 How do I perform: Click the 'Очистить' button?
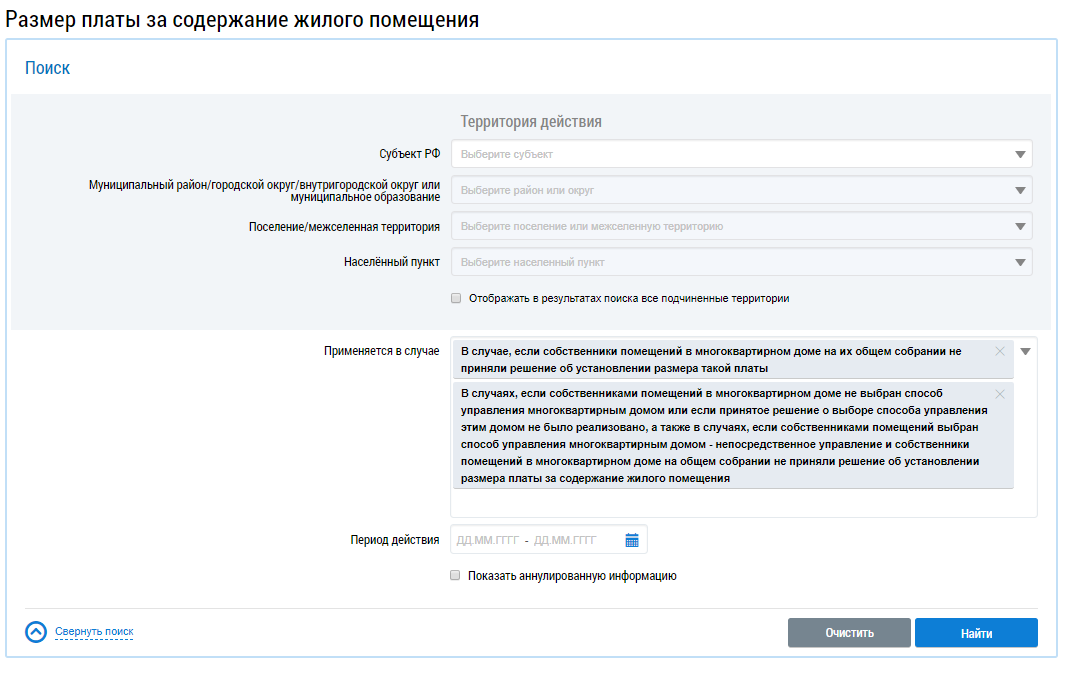(849, 633)
